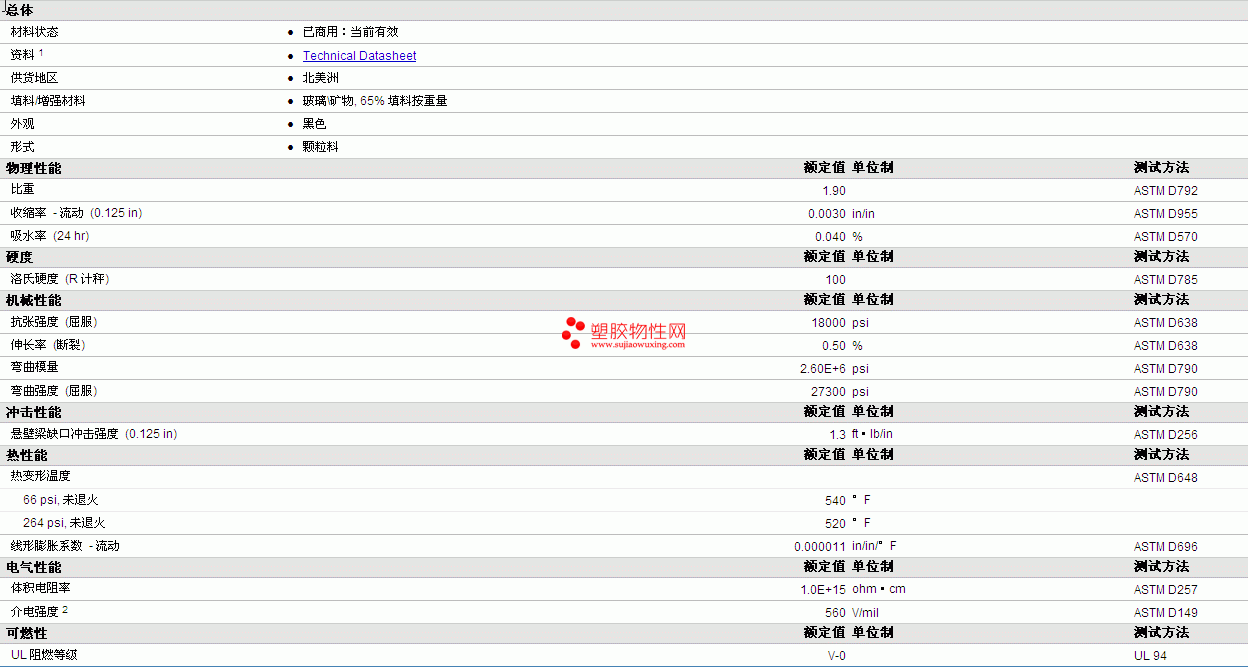This screenshot has width=1248, height=667.
Task: Click the 热性能 section header
Action: [x=27, y=455]
